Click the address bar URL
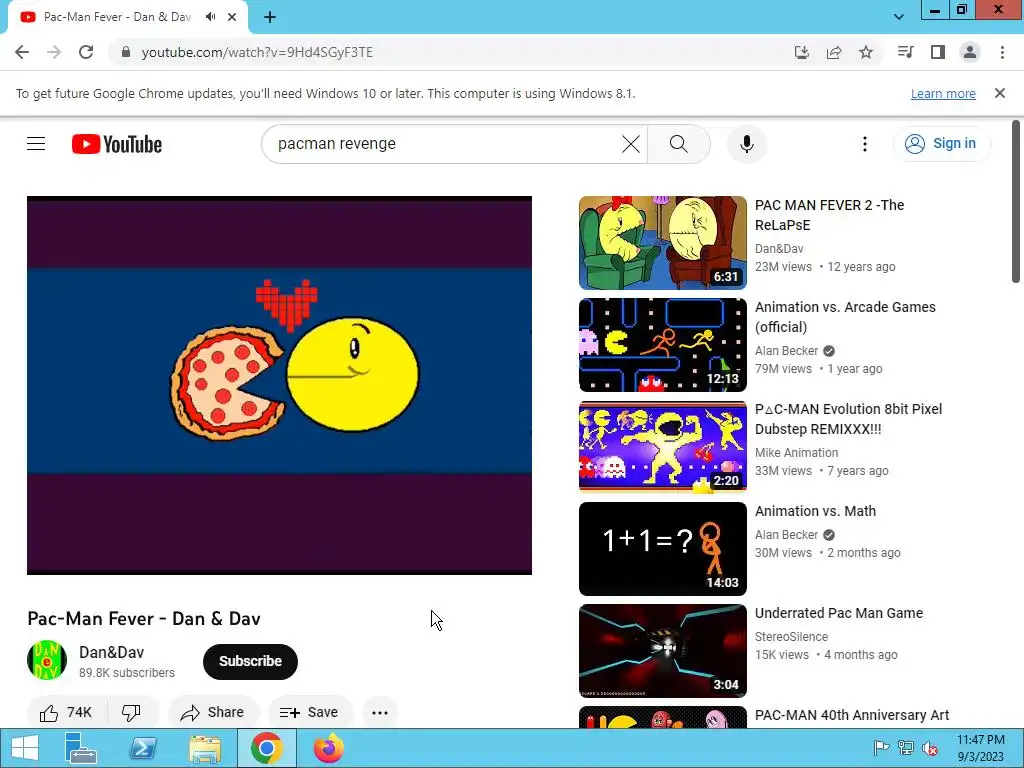The image size is (1024, 768). (x=257, y=52)
